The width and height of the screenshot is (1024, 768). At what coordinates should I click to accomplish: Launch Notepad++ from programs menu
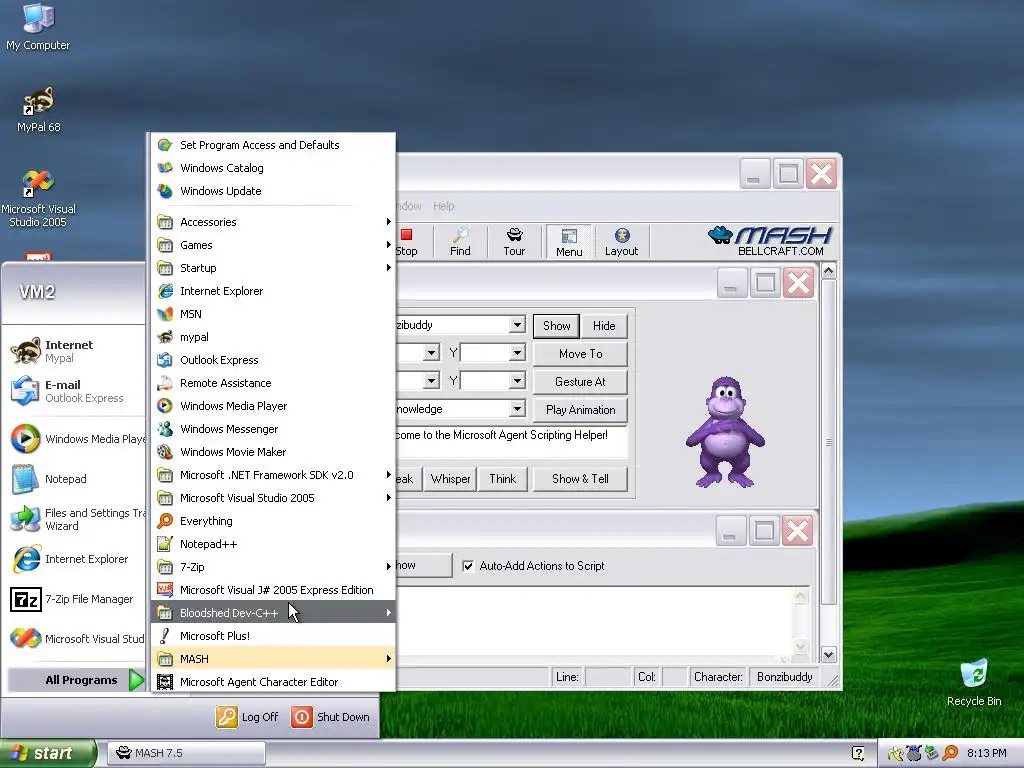click(274, 544)
